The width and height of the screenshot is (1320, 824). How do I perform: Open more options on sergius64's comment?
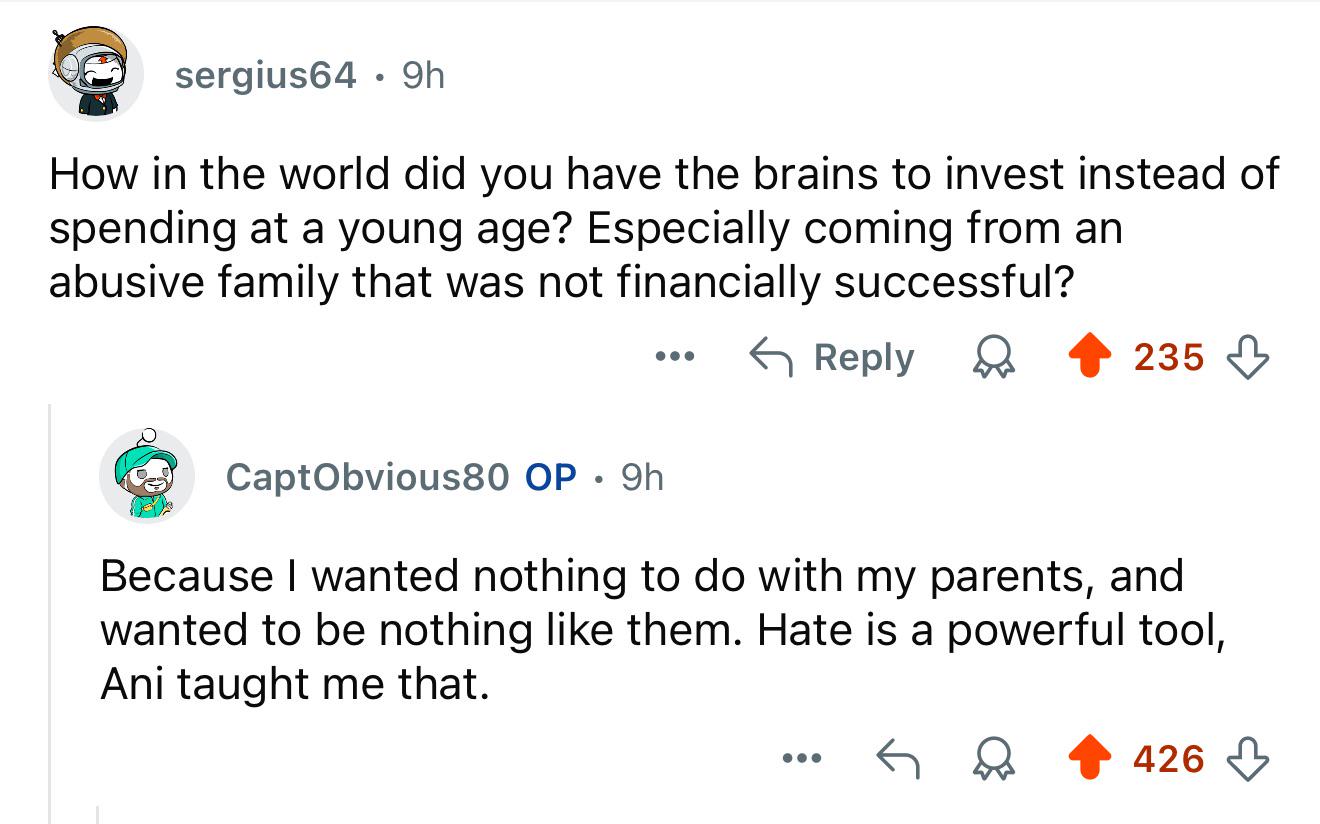673,357
